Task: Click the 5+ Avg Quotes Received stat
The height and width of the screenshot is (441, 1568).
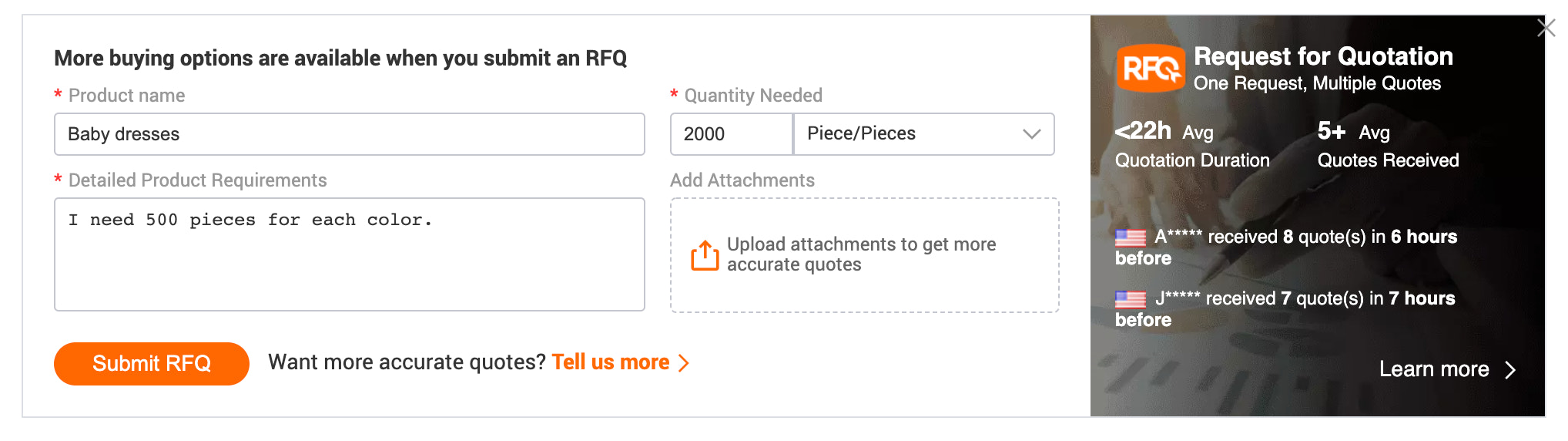Action: coord(1388,145)
